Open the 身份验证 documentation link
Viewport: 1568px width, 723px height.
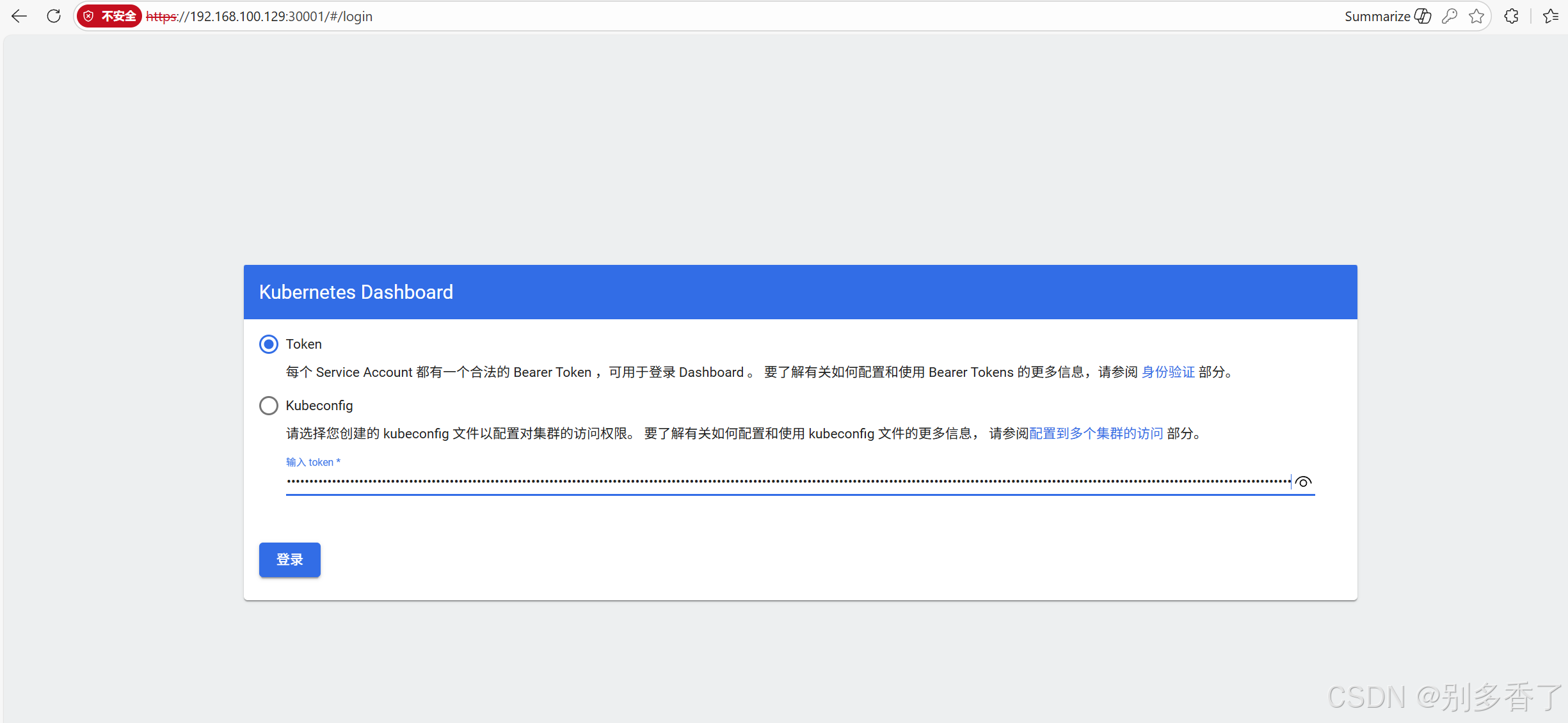[x=1168, y=372]
